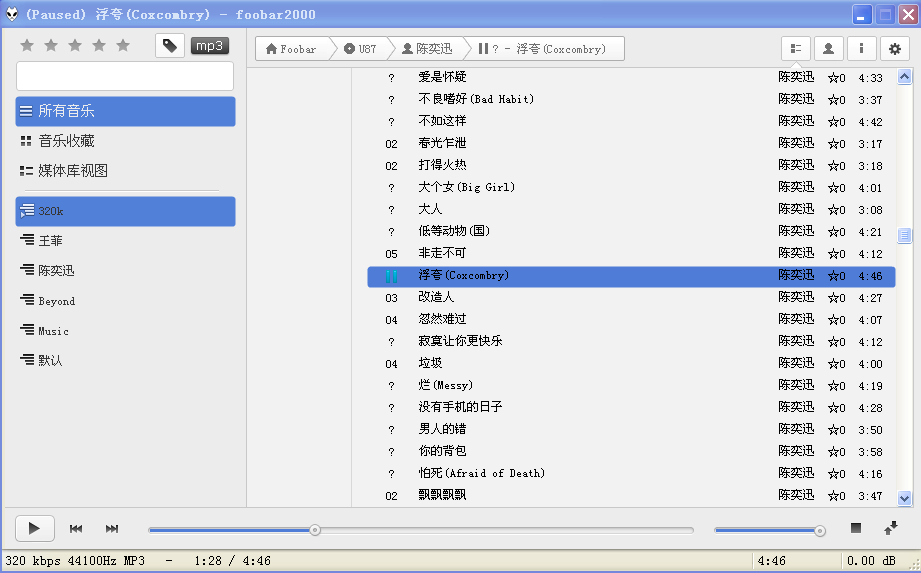Click scrollbar up arrow
The height and width of the screenshot is (573, 921).
tap(905, 76)
